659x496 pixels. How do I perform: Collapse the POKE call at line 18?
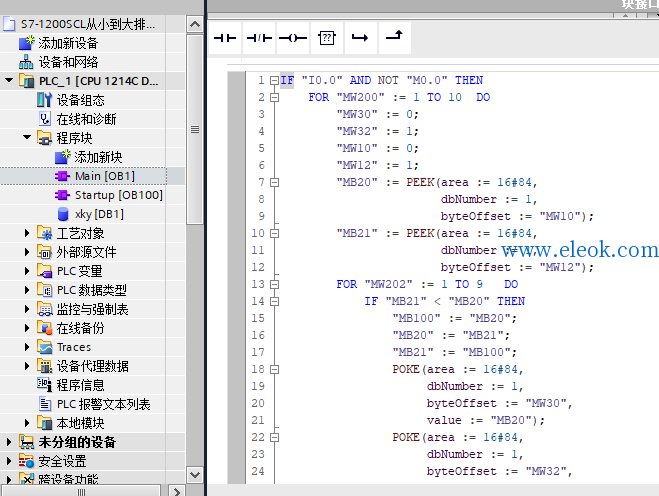[274, 369]
